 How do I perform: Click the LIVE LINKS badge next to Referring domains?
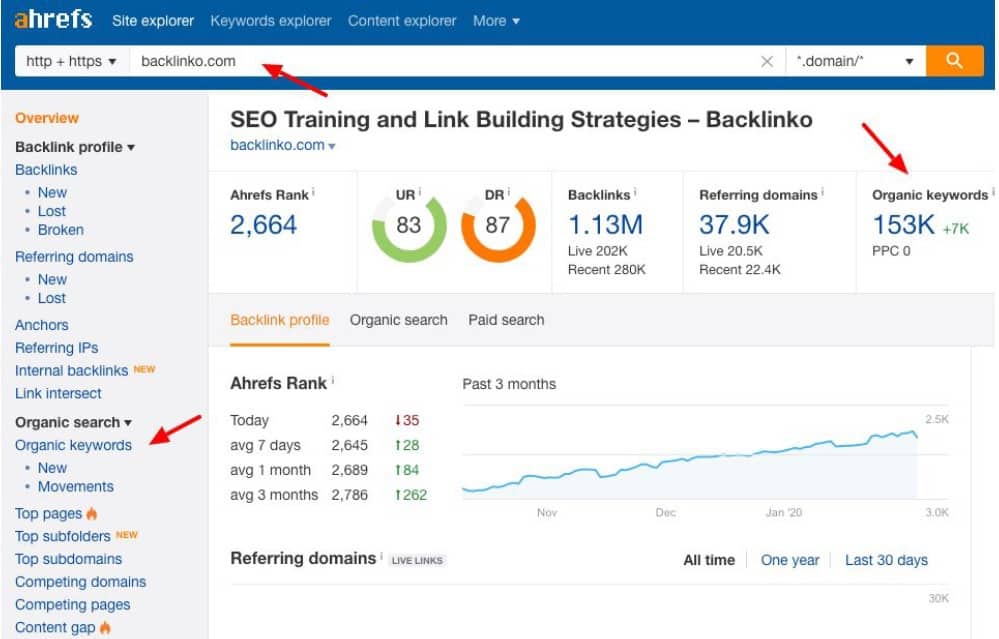click(x=417, y=561)
